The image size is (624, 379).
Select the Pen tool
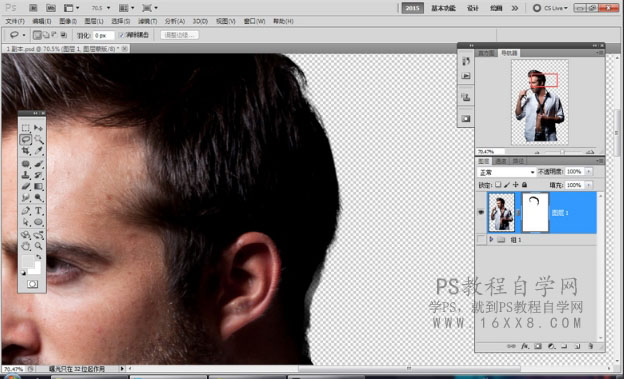coord(26,211)
